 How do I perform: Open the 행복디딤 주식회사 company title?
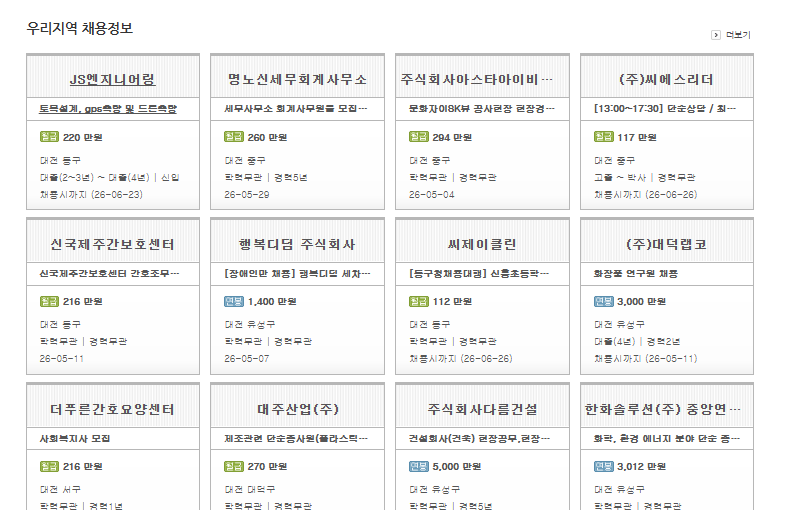297,244
